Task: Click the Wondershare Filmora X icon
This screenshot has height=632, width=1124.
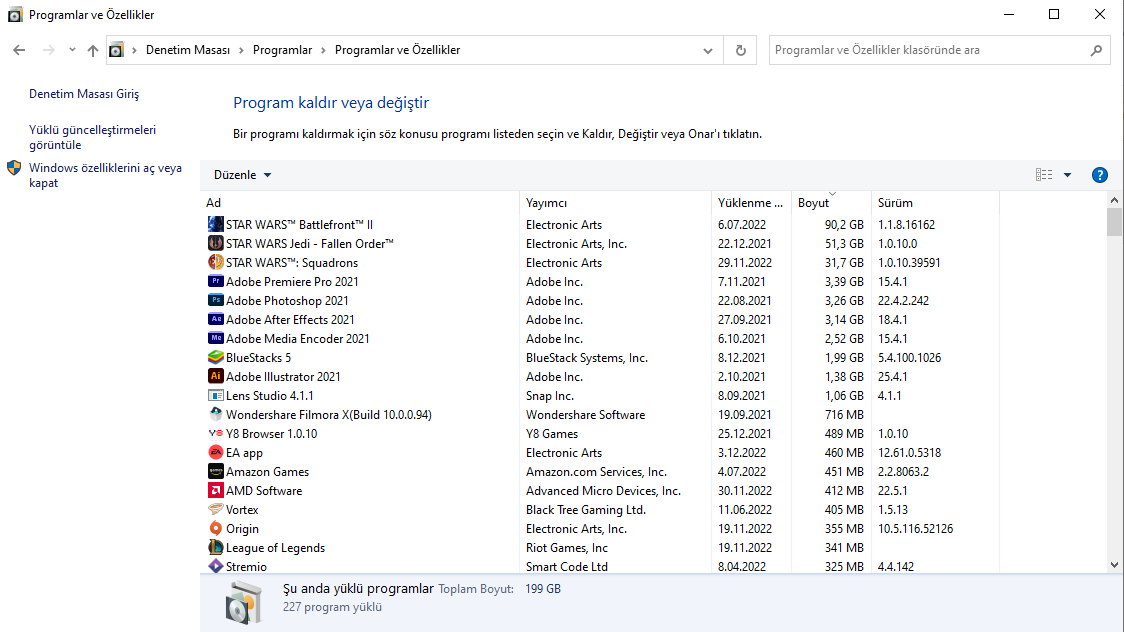Action: pyautogui.click(x=215, y=414)
